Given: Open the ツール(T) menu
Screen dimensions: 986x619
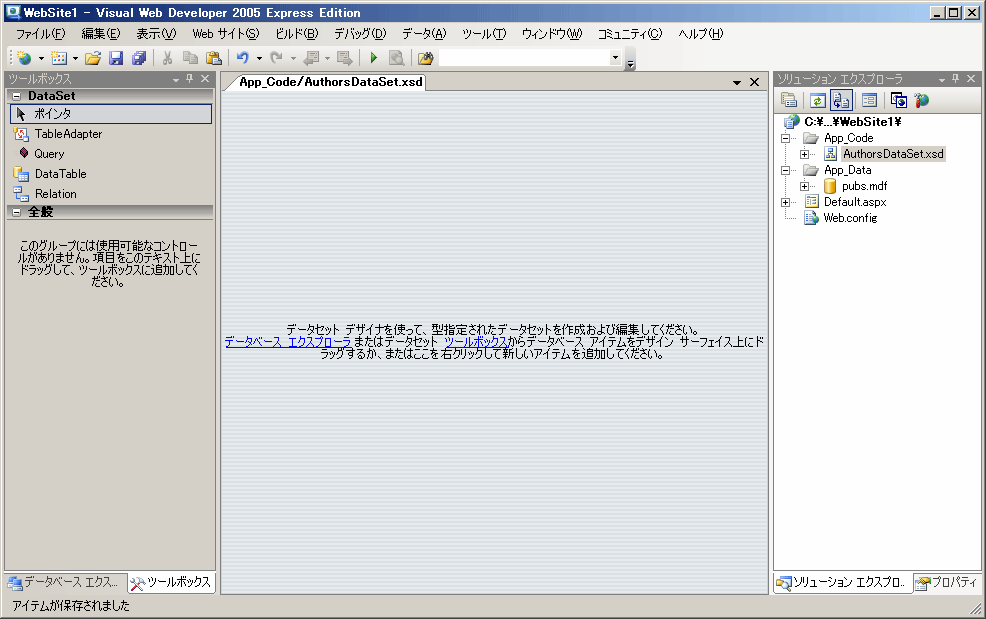Looking at the screenshot, I should [x=484, y=34].
